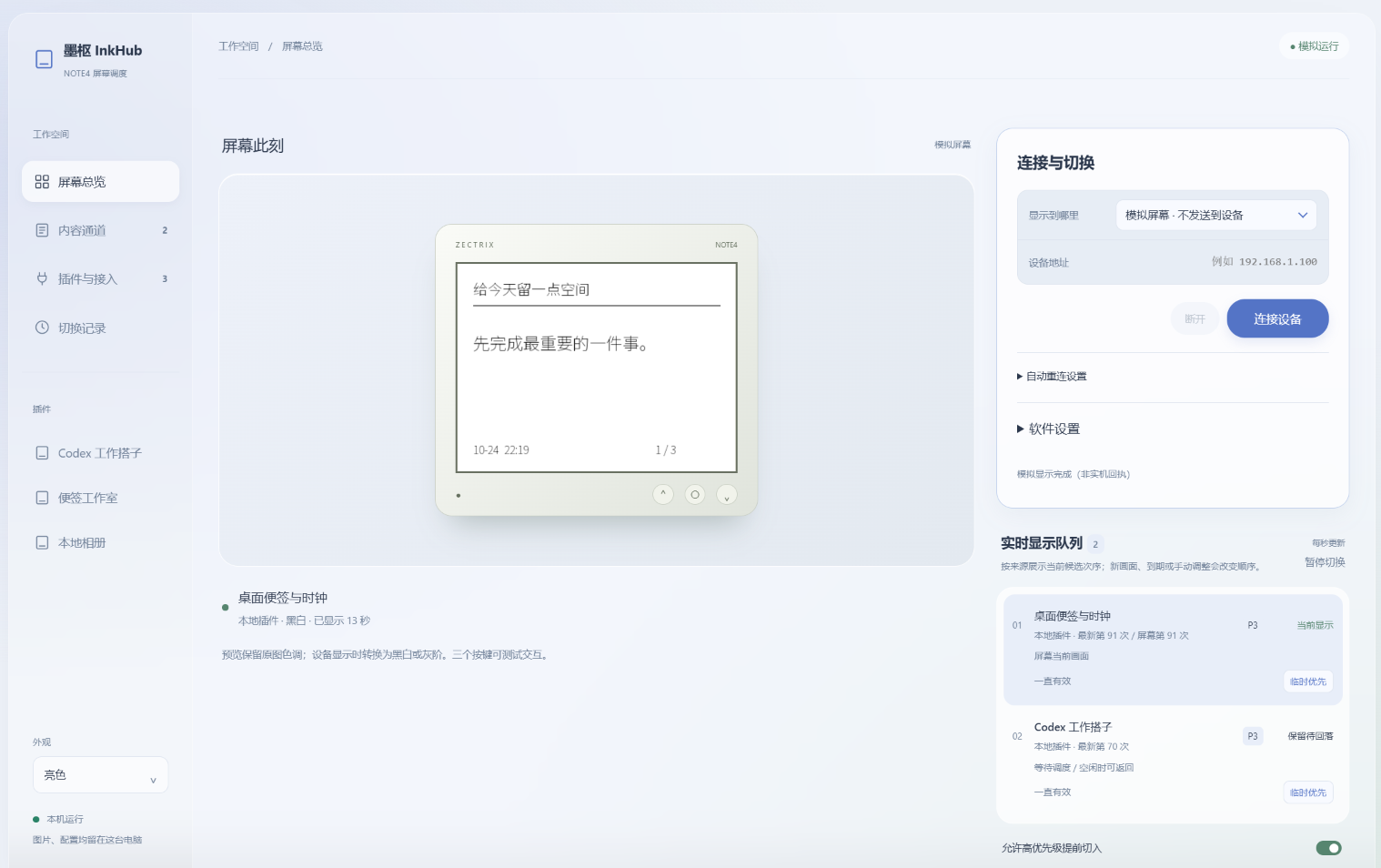The width and height of the screenshot is (1381, 868).
Task: Open the 显示到哪里 dropdown
Action: 1215,215
